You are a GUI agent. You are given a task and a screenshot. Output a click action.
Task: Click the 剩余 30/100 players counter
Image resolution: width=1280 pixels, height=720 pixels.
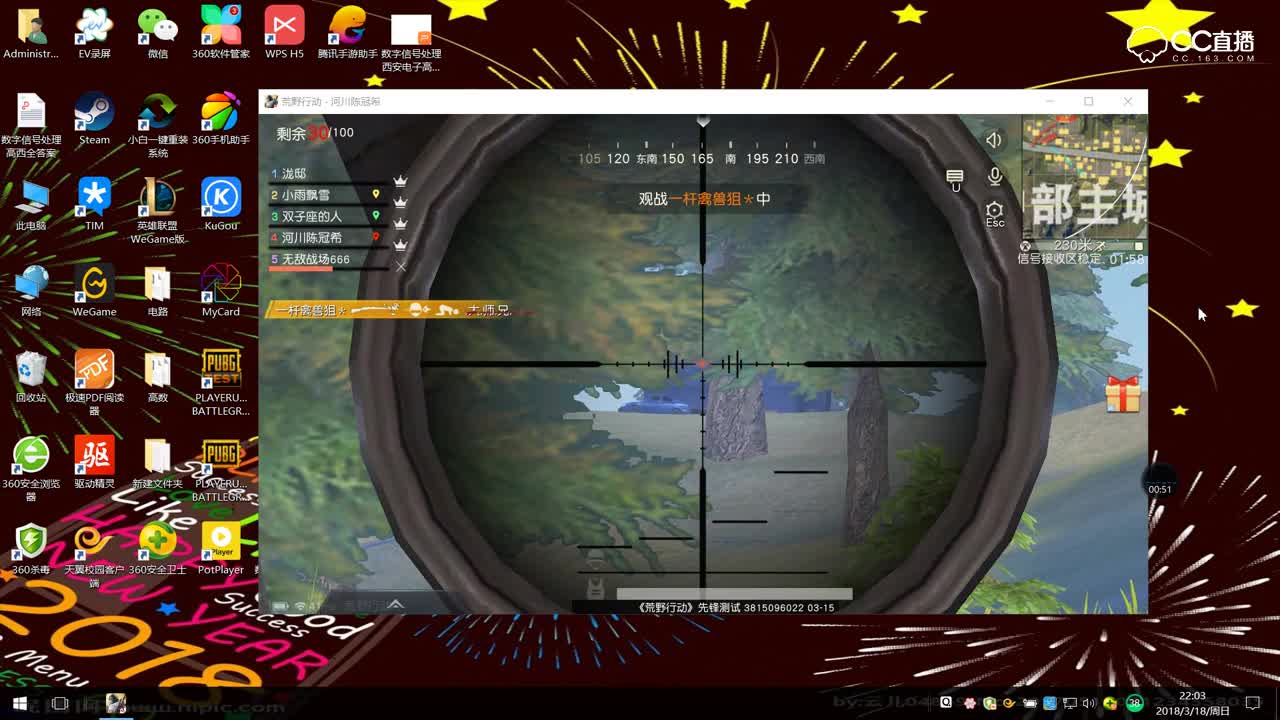click(x=315, y=133)
